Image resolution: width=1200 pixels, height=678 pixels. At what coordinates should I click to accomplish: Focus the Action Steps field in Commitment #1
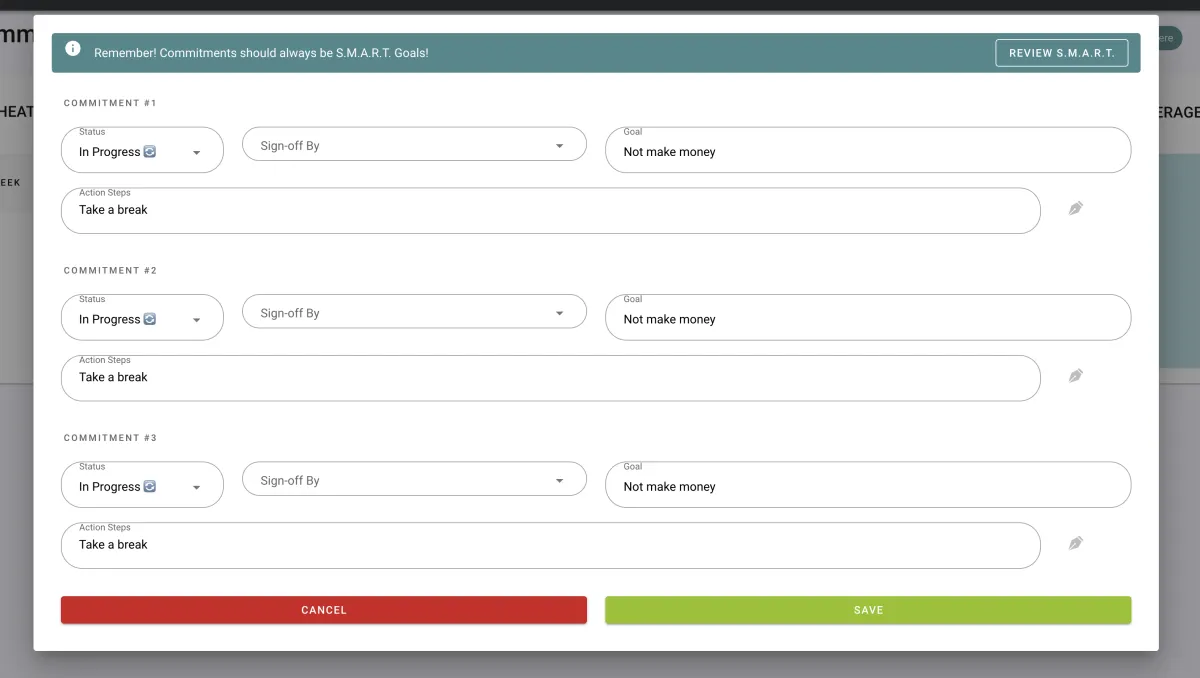click(551, 211)
